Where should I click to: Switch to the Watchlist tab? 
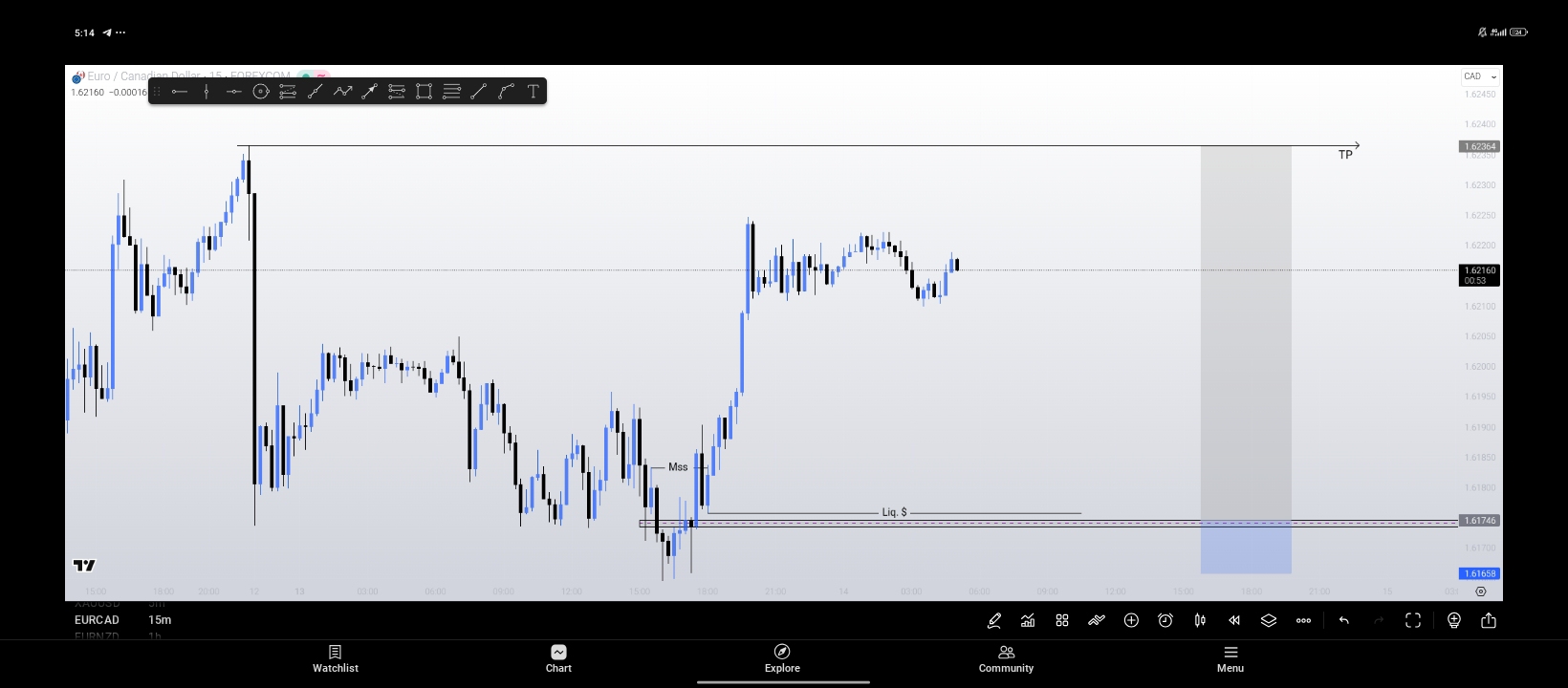pos(336,658)
